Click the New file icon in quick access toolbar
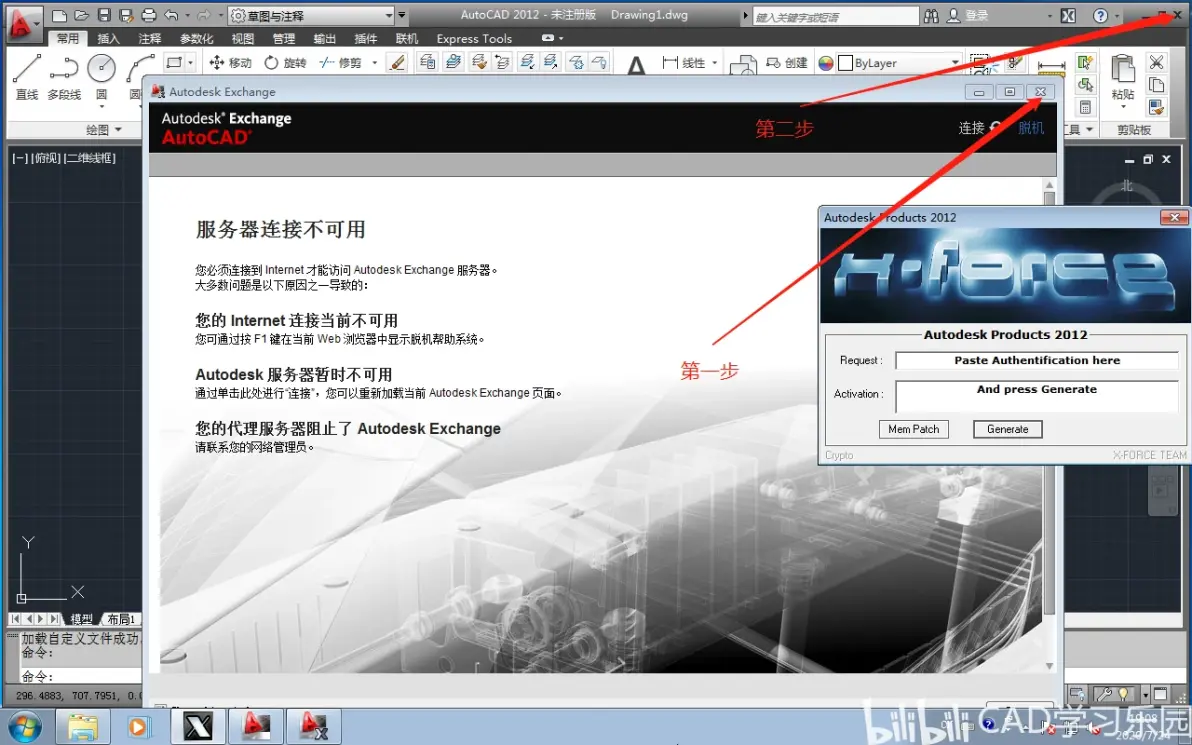The image size is (1192, 745). click(59, 15)
